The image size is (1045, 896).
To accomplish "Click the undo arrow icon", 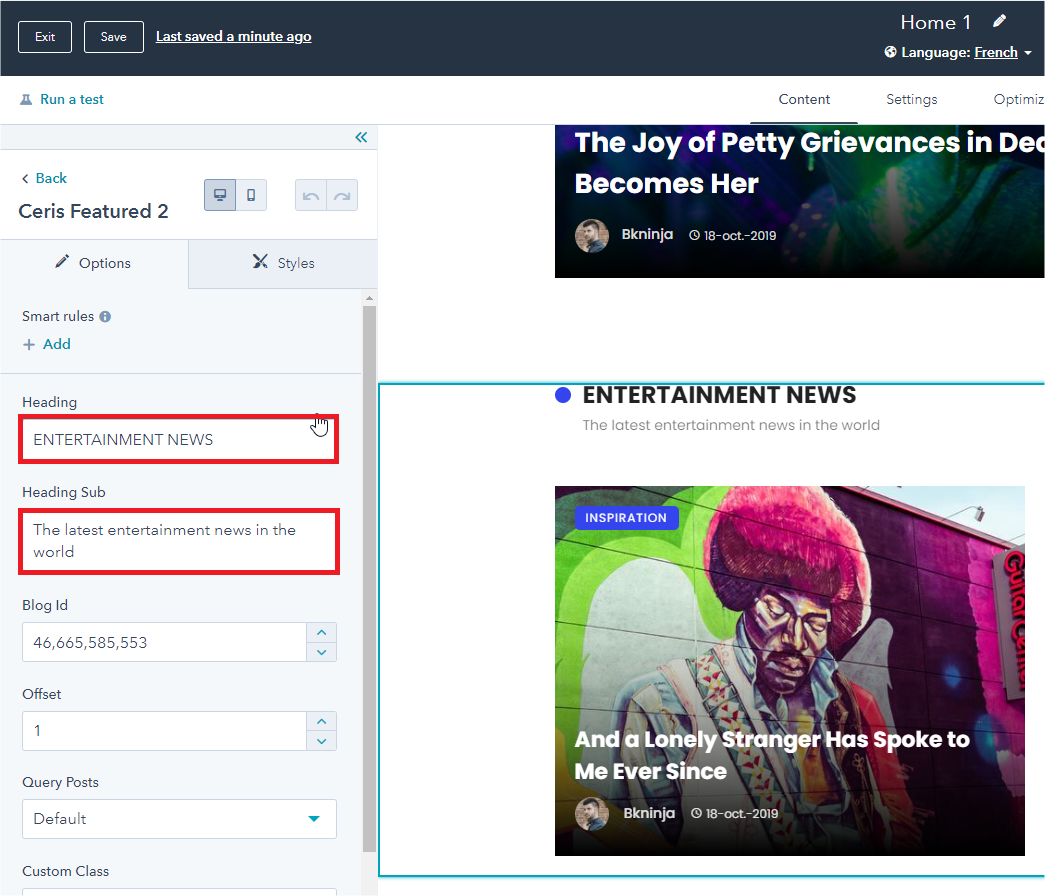I will click(311, 195).
